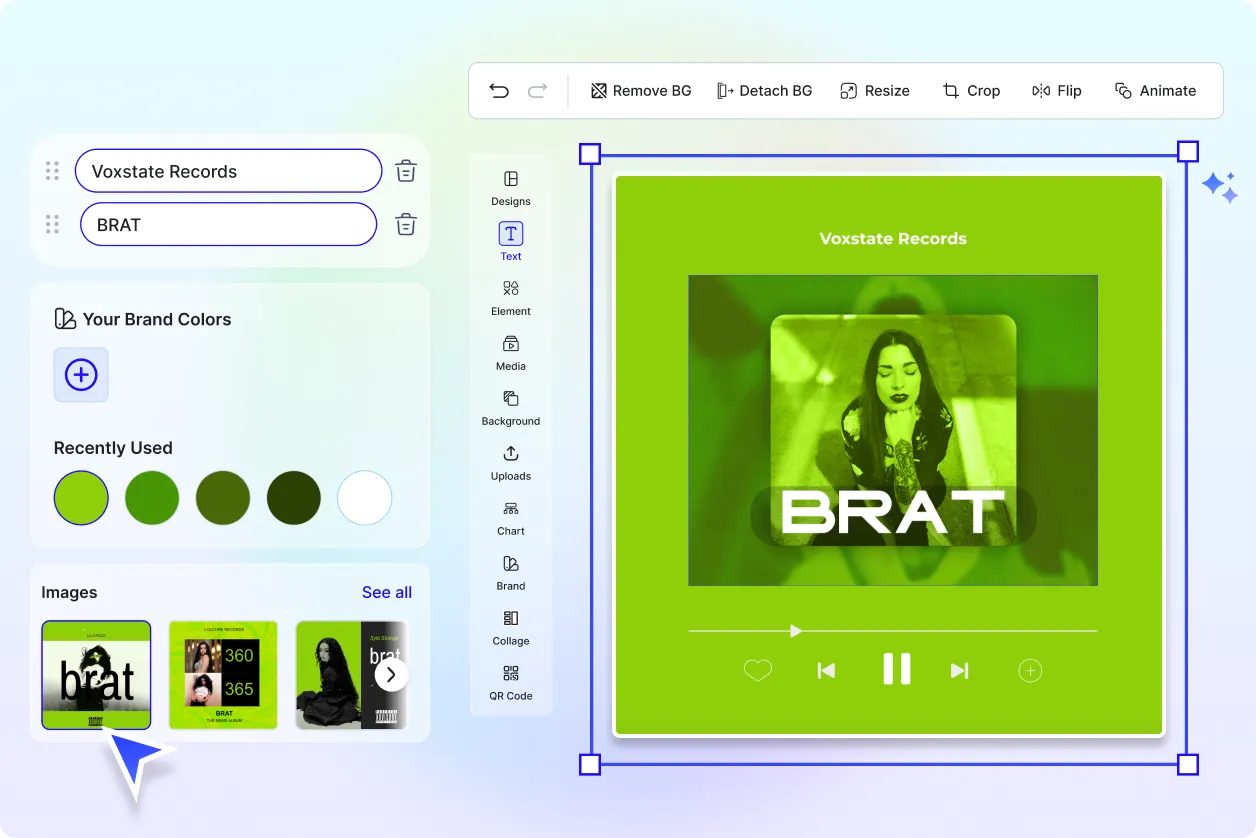Viewport: 1256px width, 838px height.
Task: Click the Undo arrow icon
Action: [499, 90]
